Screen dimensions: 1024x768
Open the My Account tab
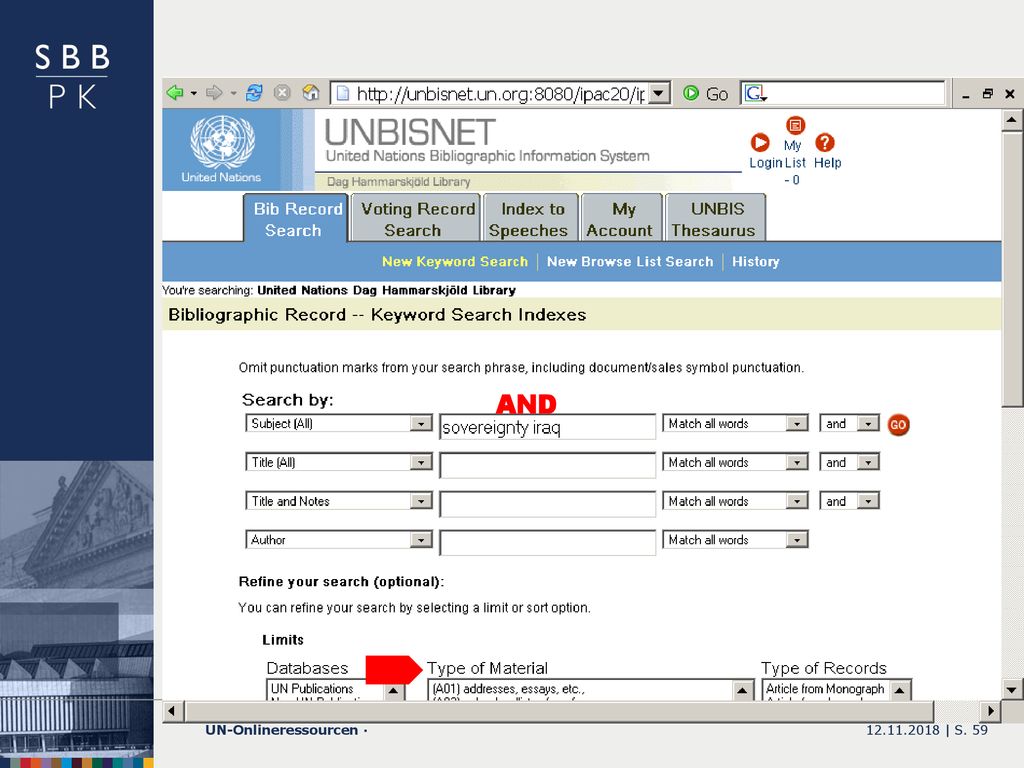coord(621,219)
